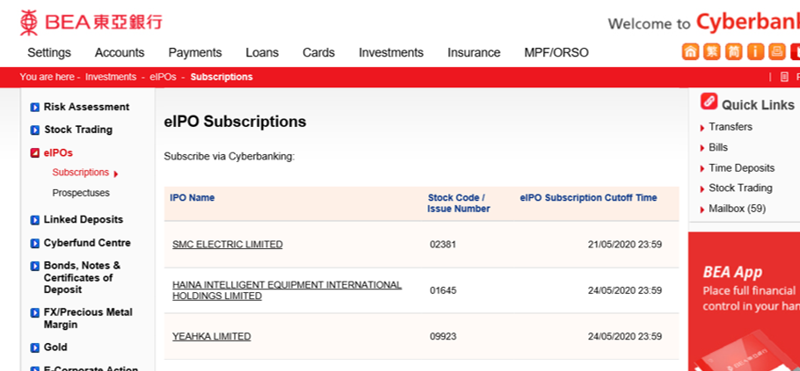The image size is (800, 371).
Task: Open the orange information icon
Action: (x=756, y=52)
